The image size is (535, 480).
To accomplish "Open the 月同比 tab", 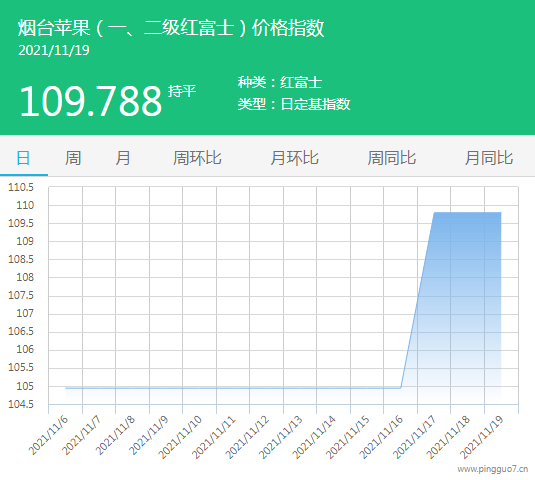I will click(489, 158).
